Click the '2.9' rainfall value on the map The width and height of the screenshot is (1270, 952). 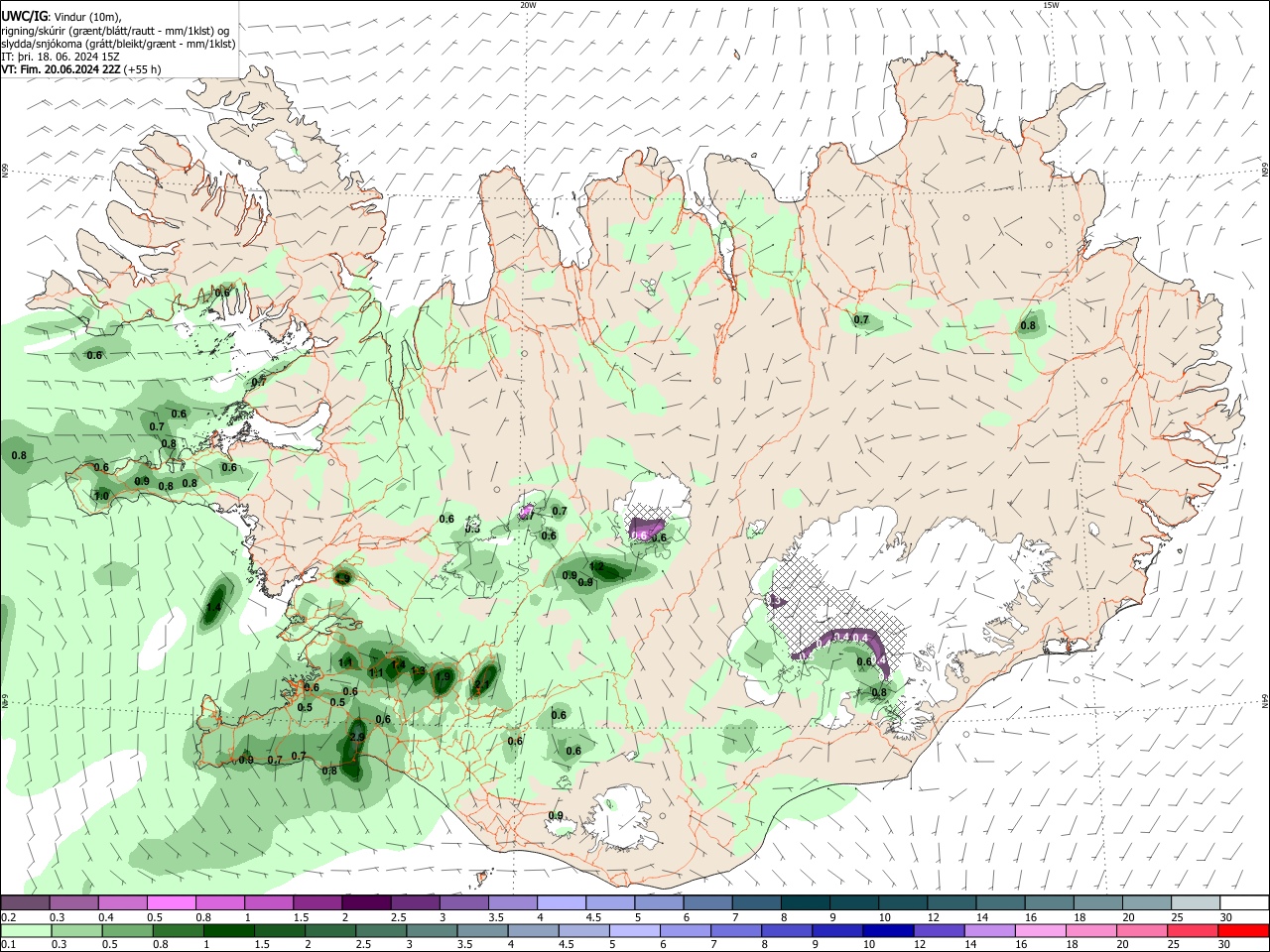point(358,737)
